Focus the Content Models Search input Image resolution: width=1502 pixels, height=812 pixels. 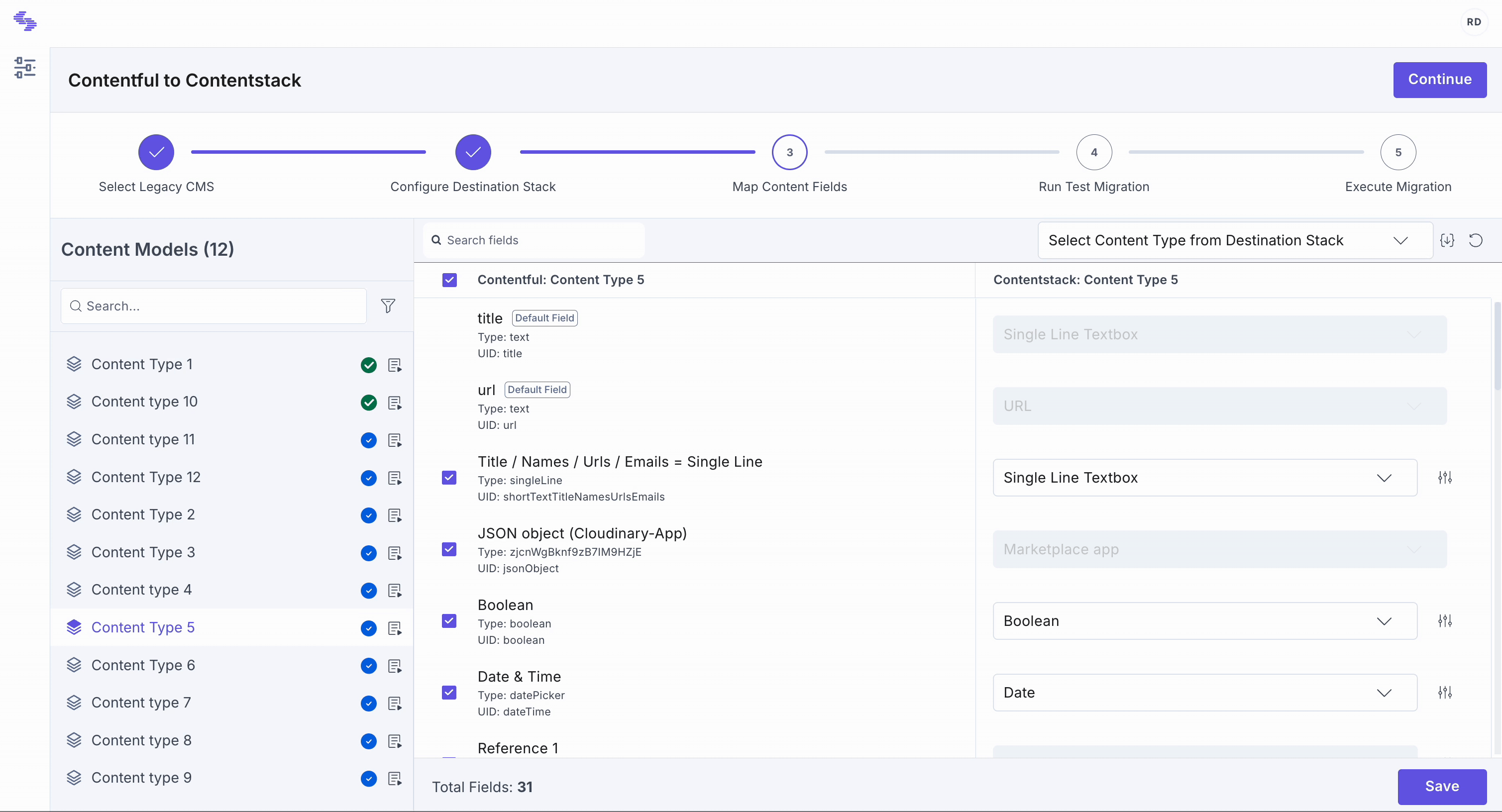coord(214,306)
